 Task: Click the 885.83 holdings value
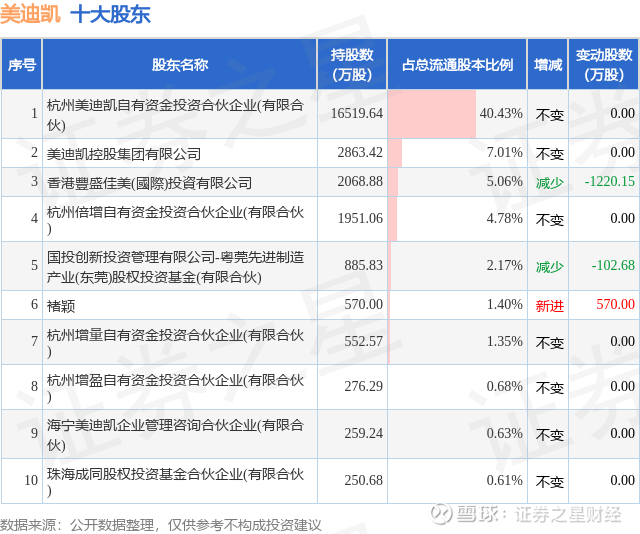(x=364, y=265)
